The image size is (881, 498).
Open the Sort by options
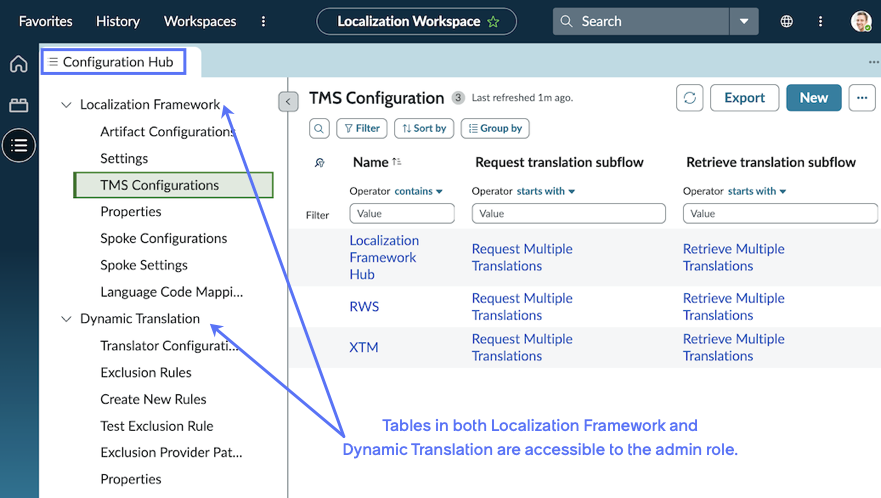click(x=424, y=128)
